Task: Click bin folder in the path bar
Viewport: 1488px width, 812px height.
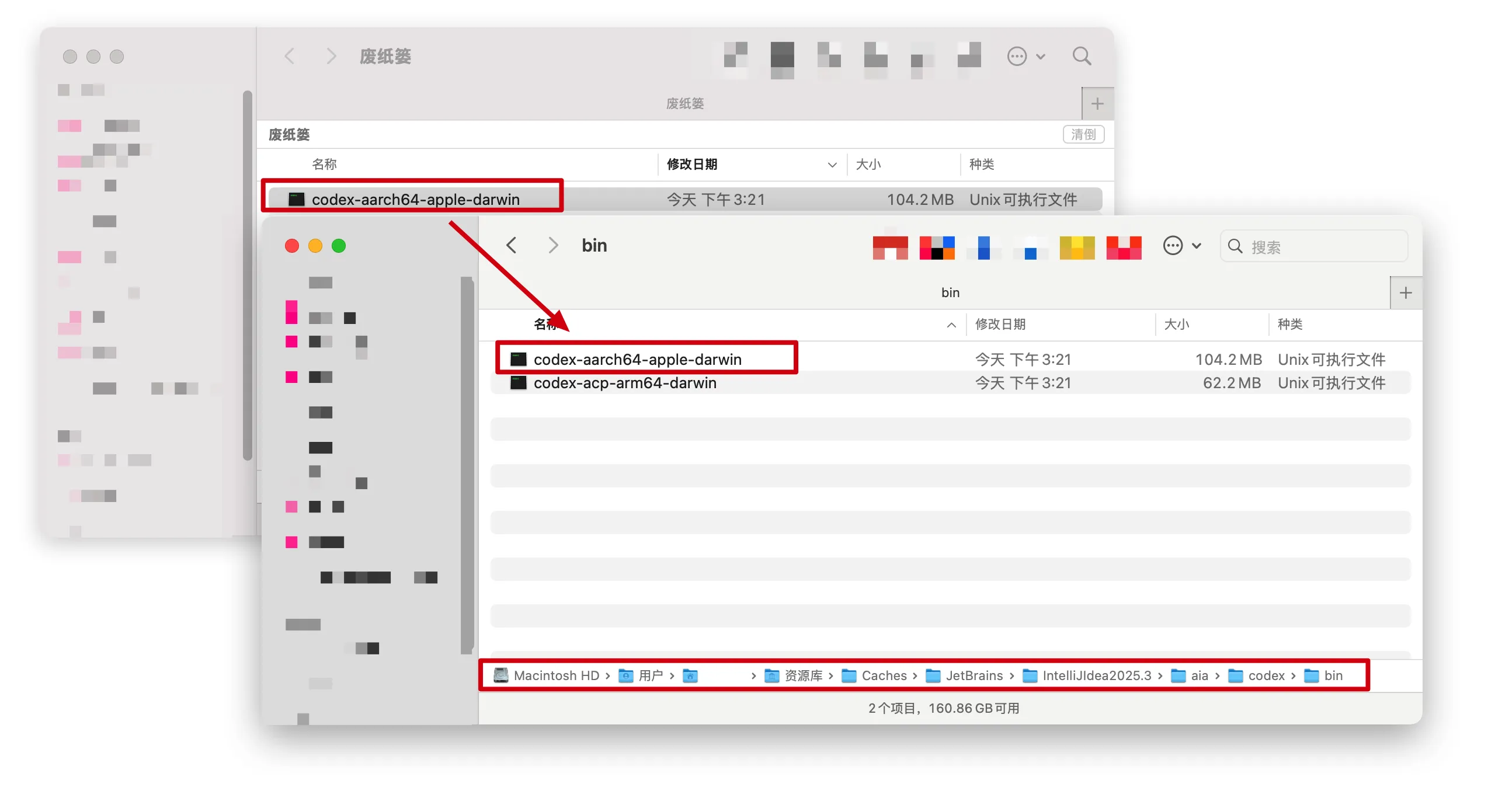Action: (x=1323, y=675)
